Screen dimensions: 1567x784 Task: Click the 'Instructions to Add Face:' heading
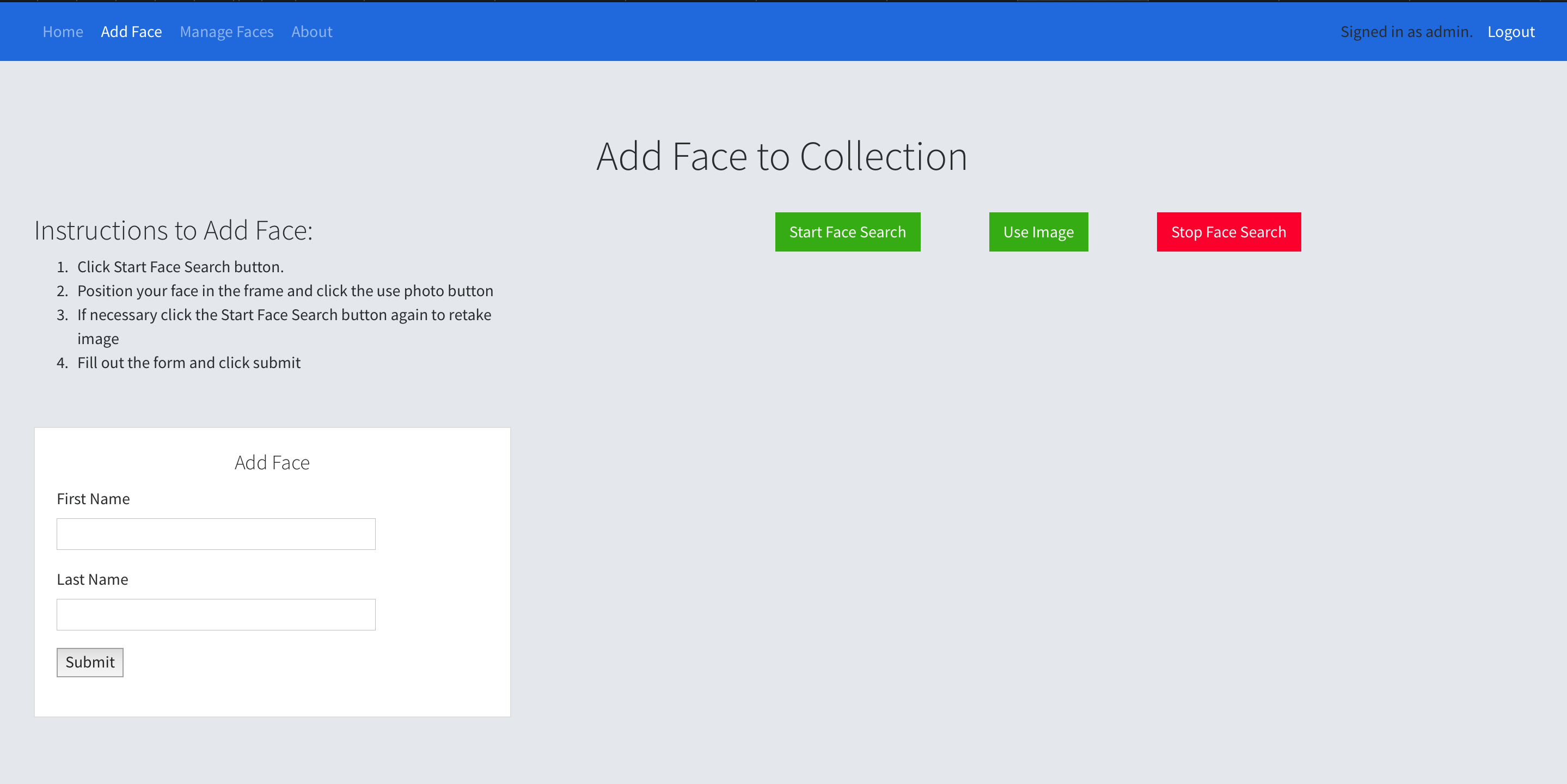pyautogui.click(x=173, y=230)
